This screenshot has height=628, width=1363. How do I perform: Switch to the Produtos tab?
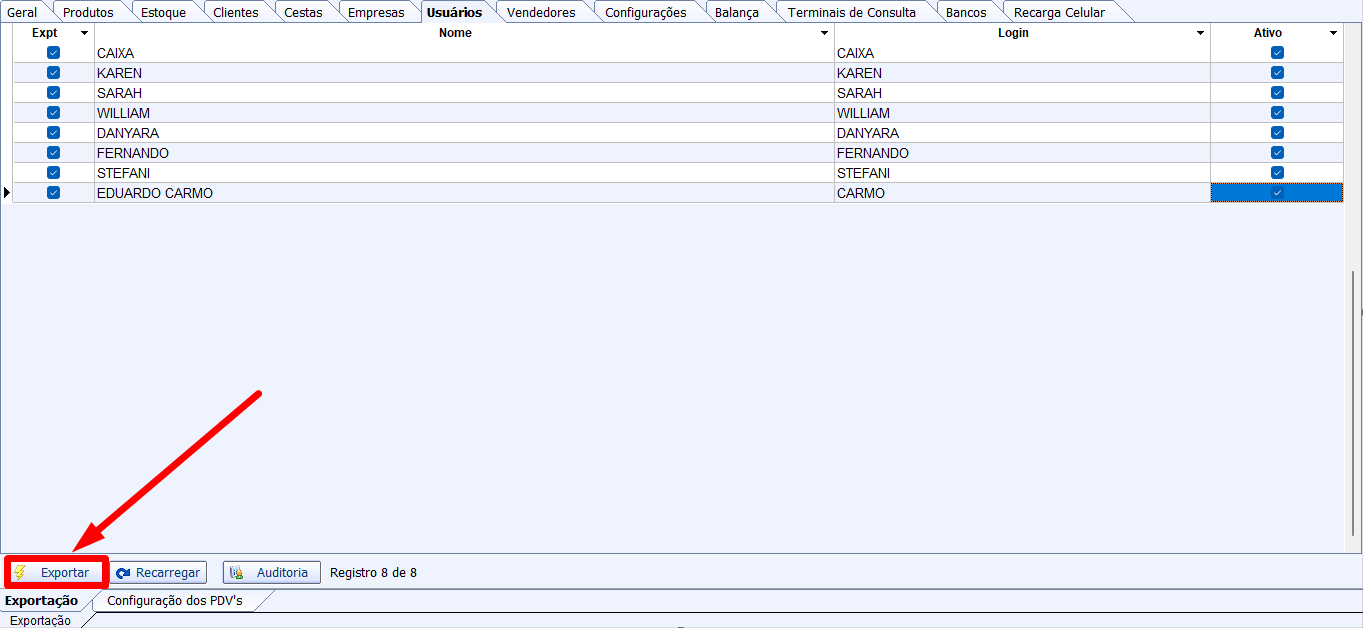click(88, 13)
